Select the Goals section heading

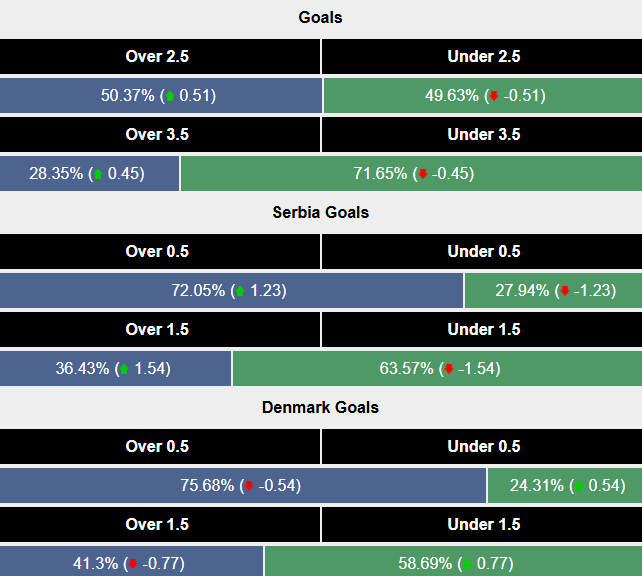click(x=321, y=18)
